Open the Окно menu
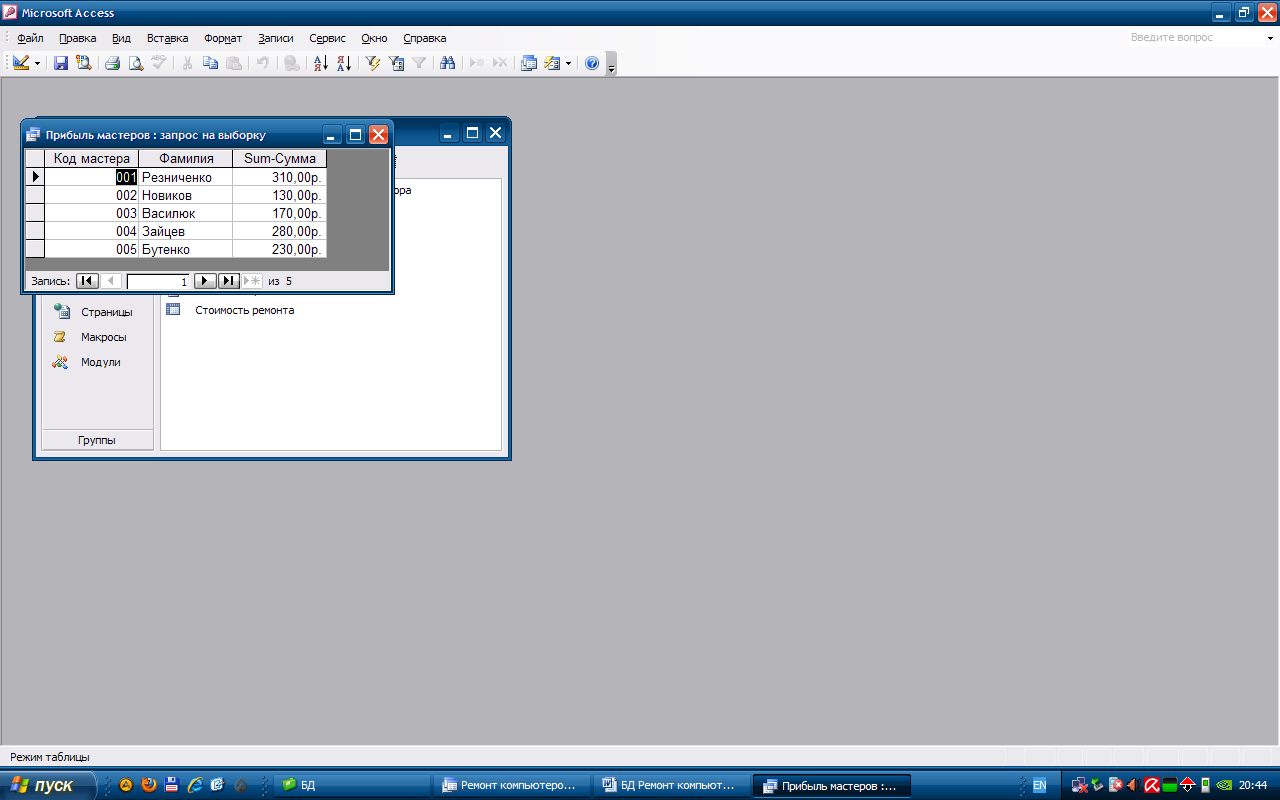Viewport: 1280px width, 800px height. pyautogui.click(x=374, y=38)
